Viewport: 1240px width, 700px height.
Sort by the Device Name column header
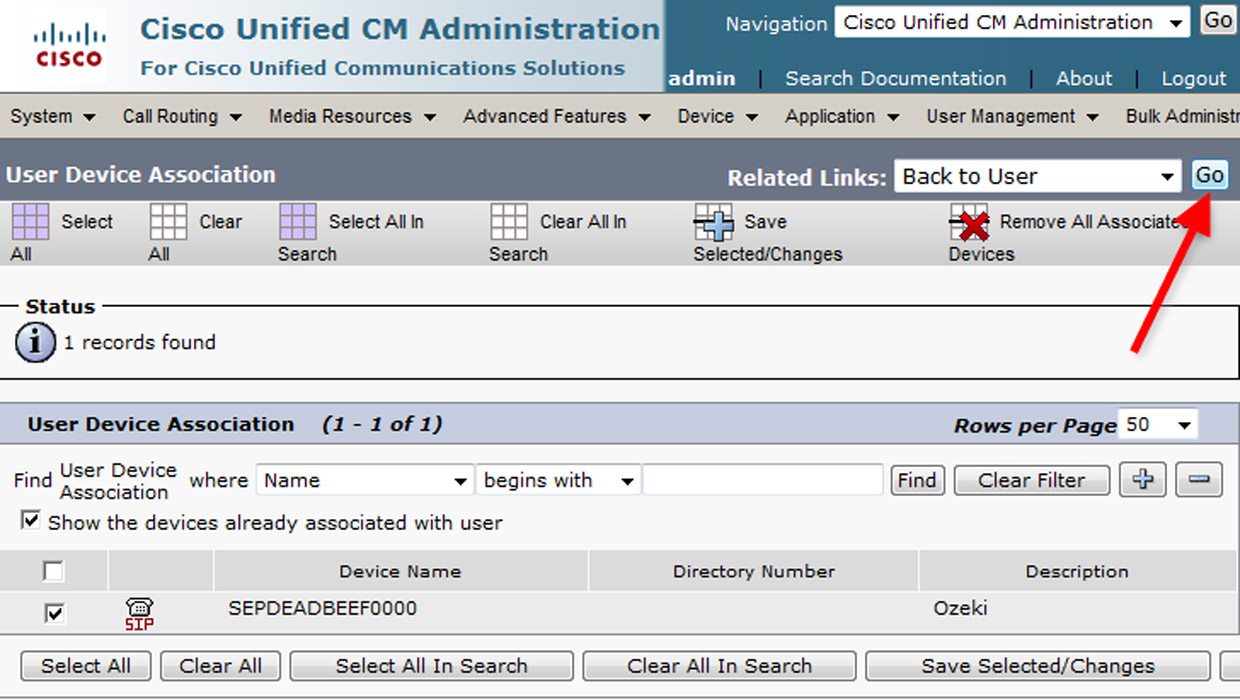400,572
